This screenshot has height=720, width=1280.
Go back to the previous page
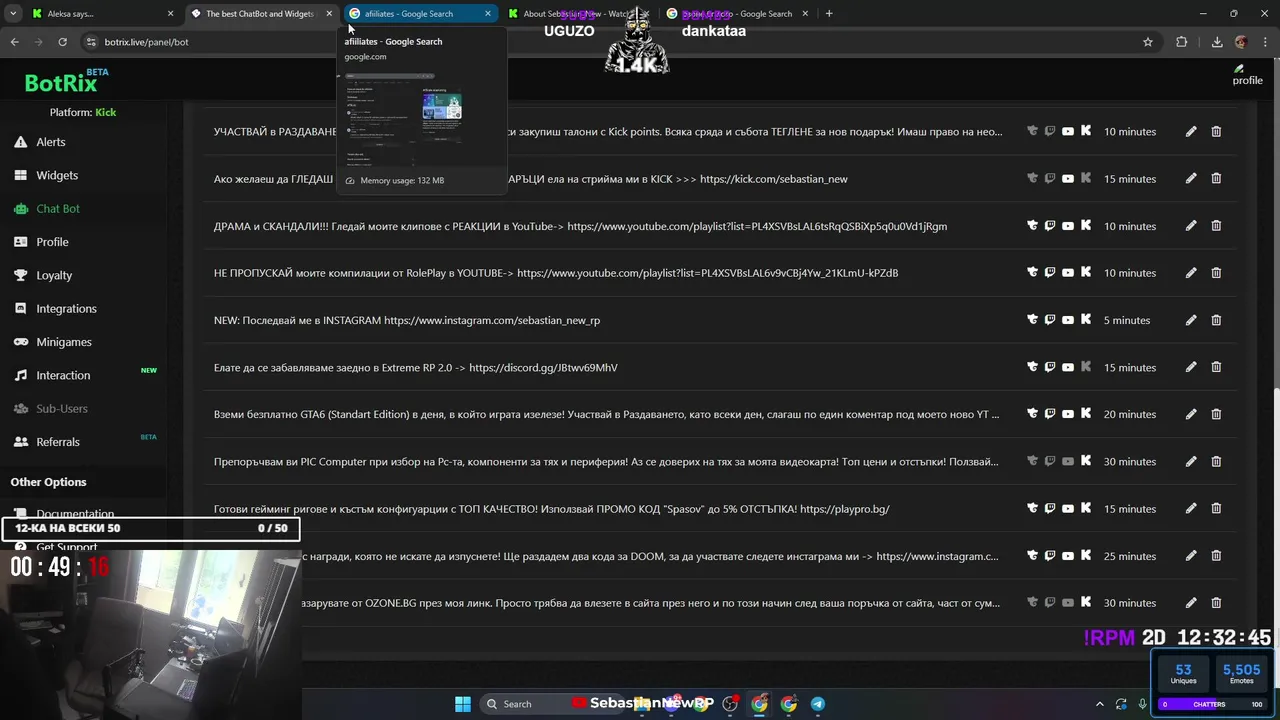14,42
